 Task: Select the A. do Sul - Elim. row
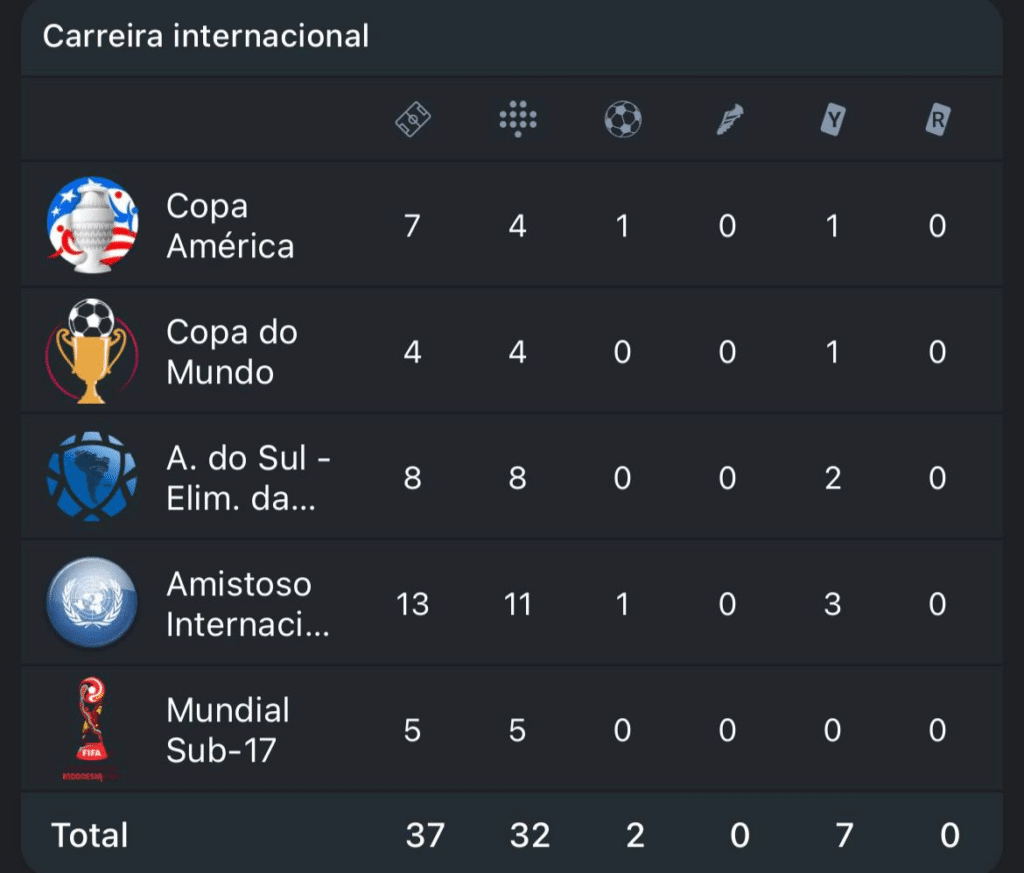tap(248, 478)
